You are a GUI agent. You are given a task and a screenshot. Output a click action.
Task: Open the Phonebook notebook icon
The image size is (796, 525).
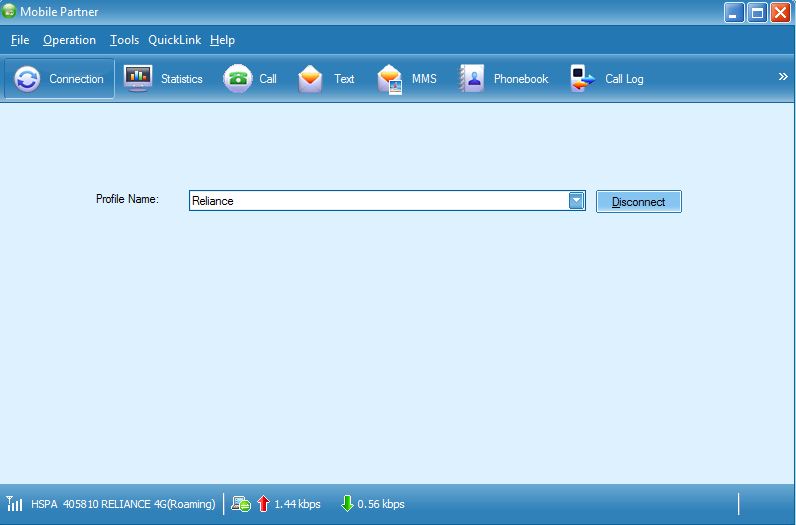472,78
